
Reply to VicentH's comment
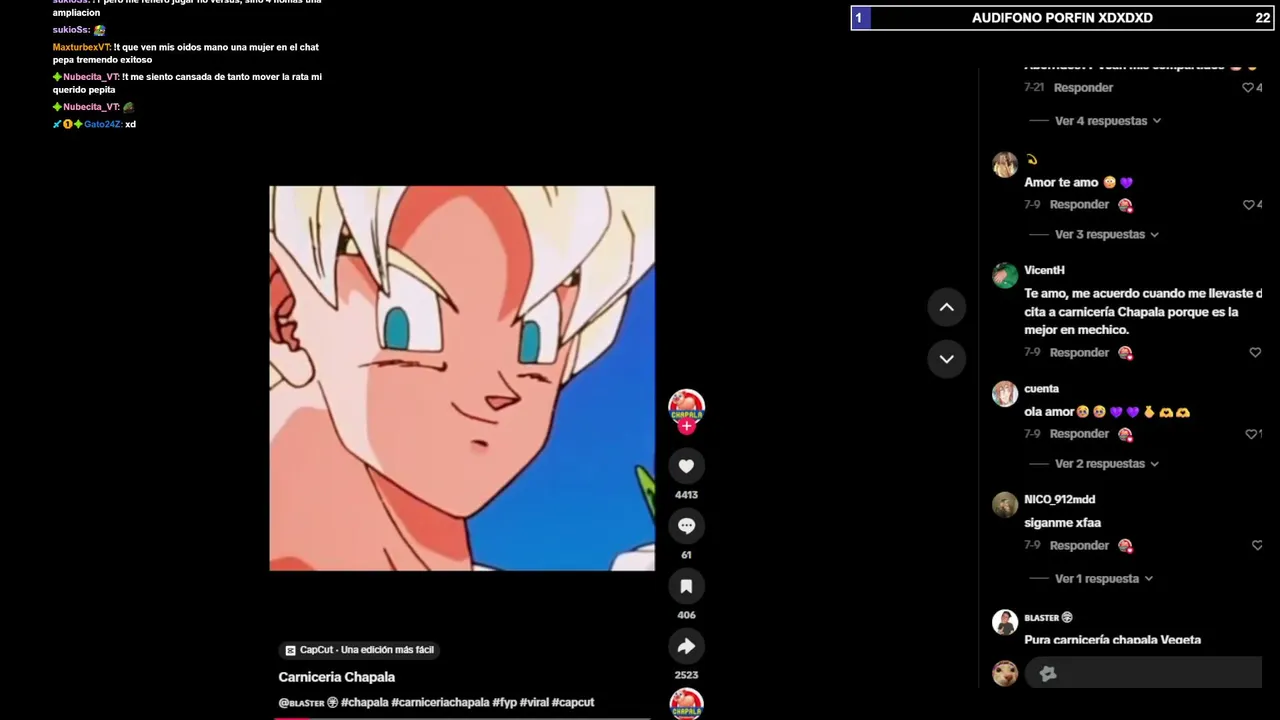pyautogui.click(x=1079, y=353)
